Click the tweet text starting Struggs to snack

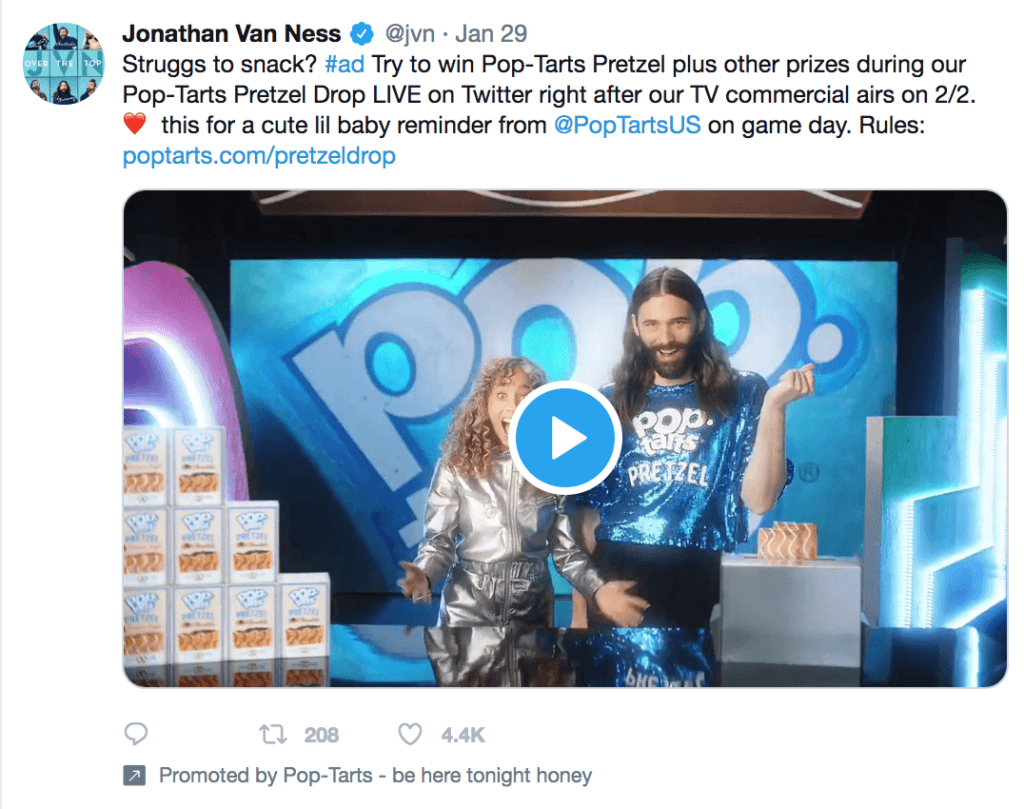point(549,110)
